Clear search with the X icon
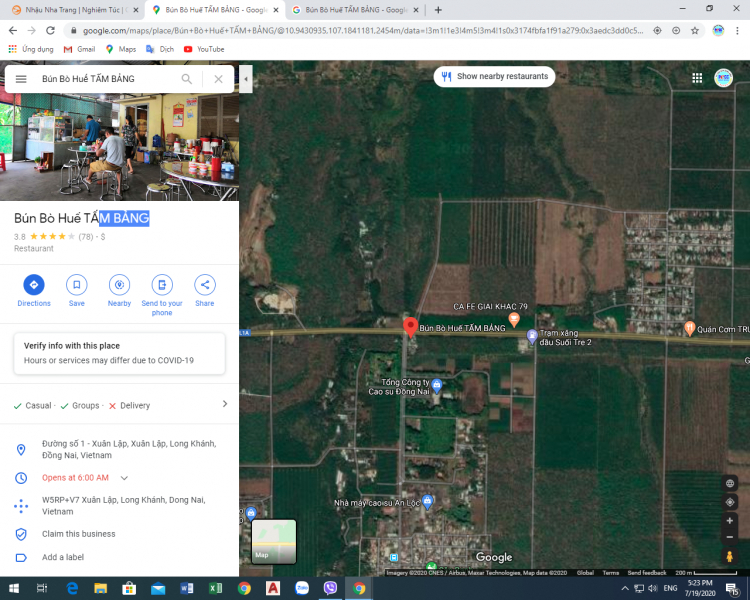The image size is (750, 600). pos(218,79)
